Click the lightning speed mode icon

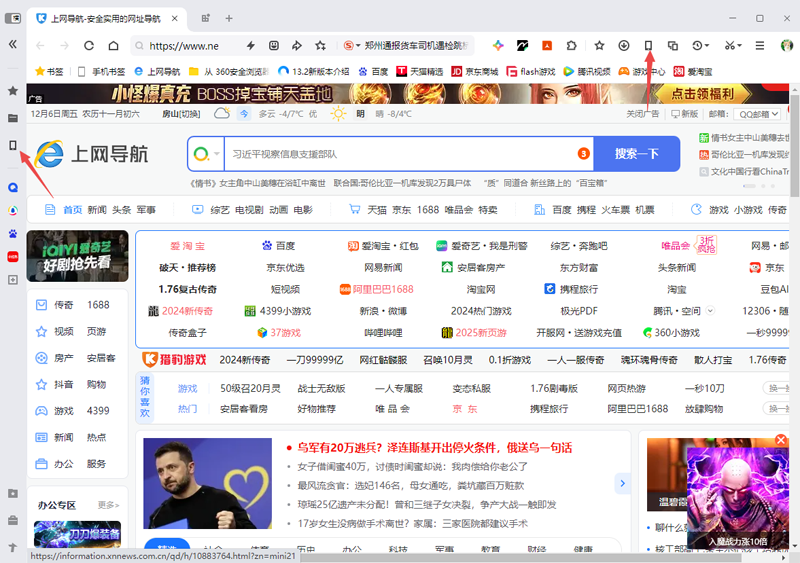pos(251,45)
